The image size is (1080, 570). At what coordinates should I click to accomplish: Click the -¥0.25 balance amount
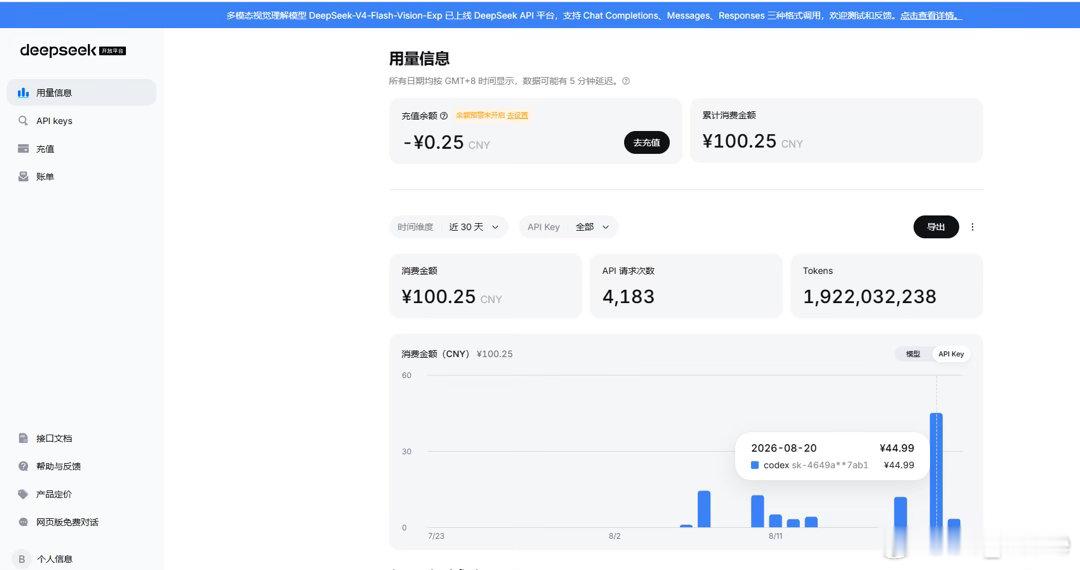434,142
